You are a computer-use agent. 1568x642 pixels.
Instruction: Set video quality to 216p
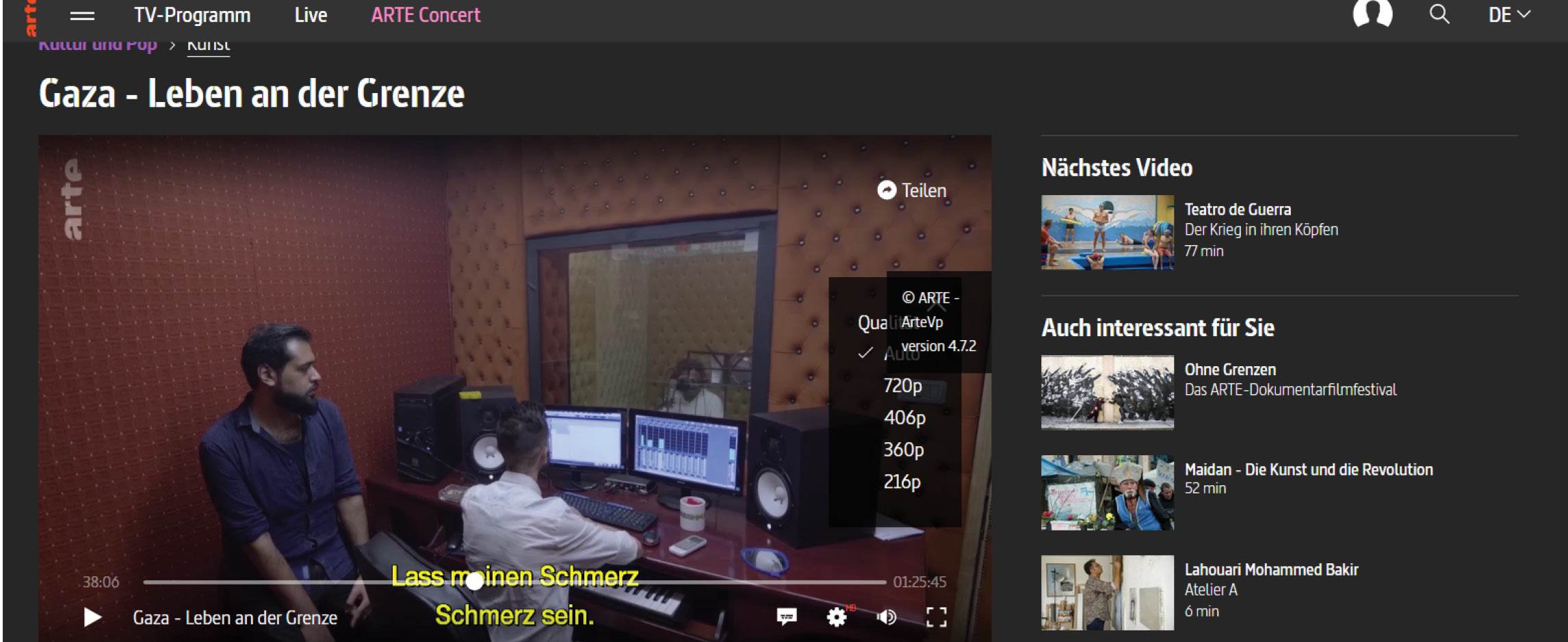tap(902, 482)
